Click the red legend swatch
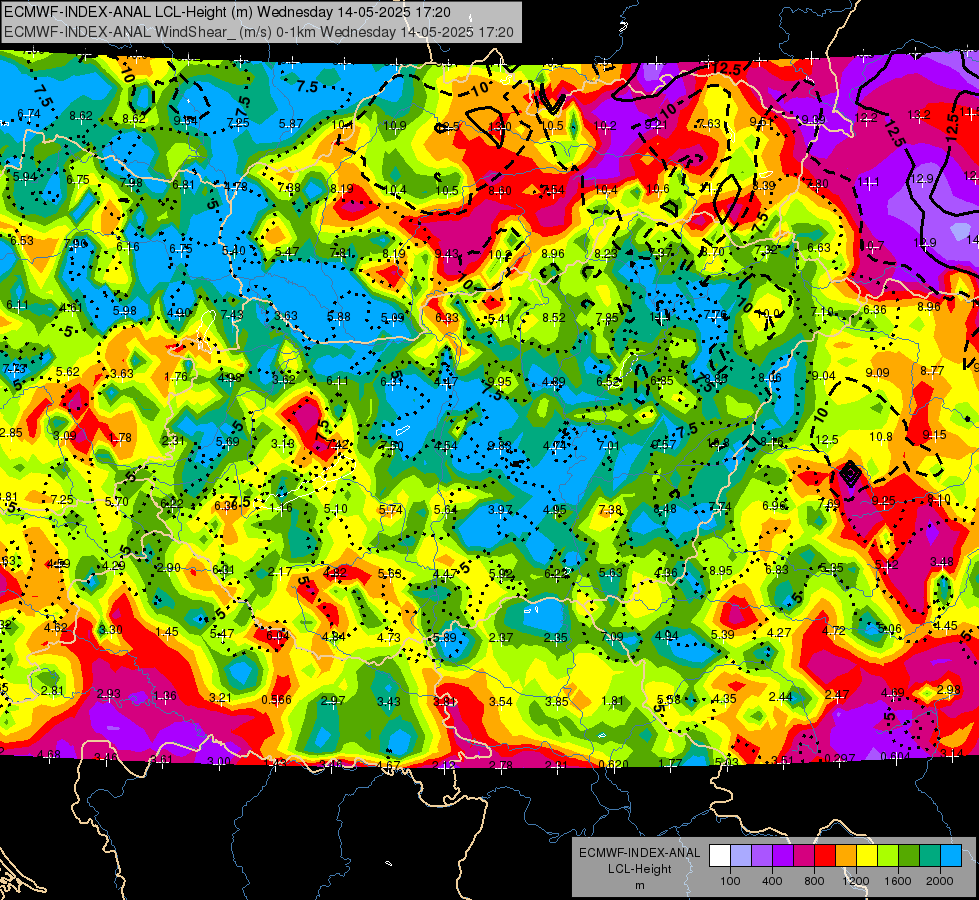 [x=825, y=856]
